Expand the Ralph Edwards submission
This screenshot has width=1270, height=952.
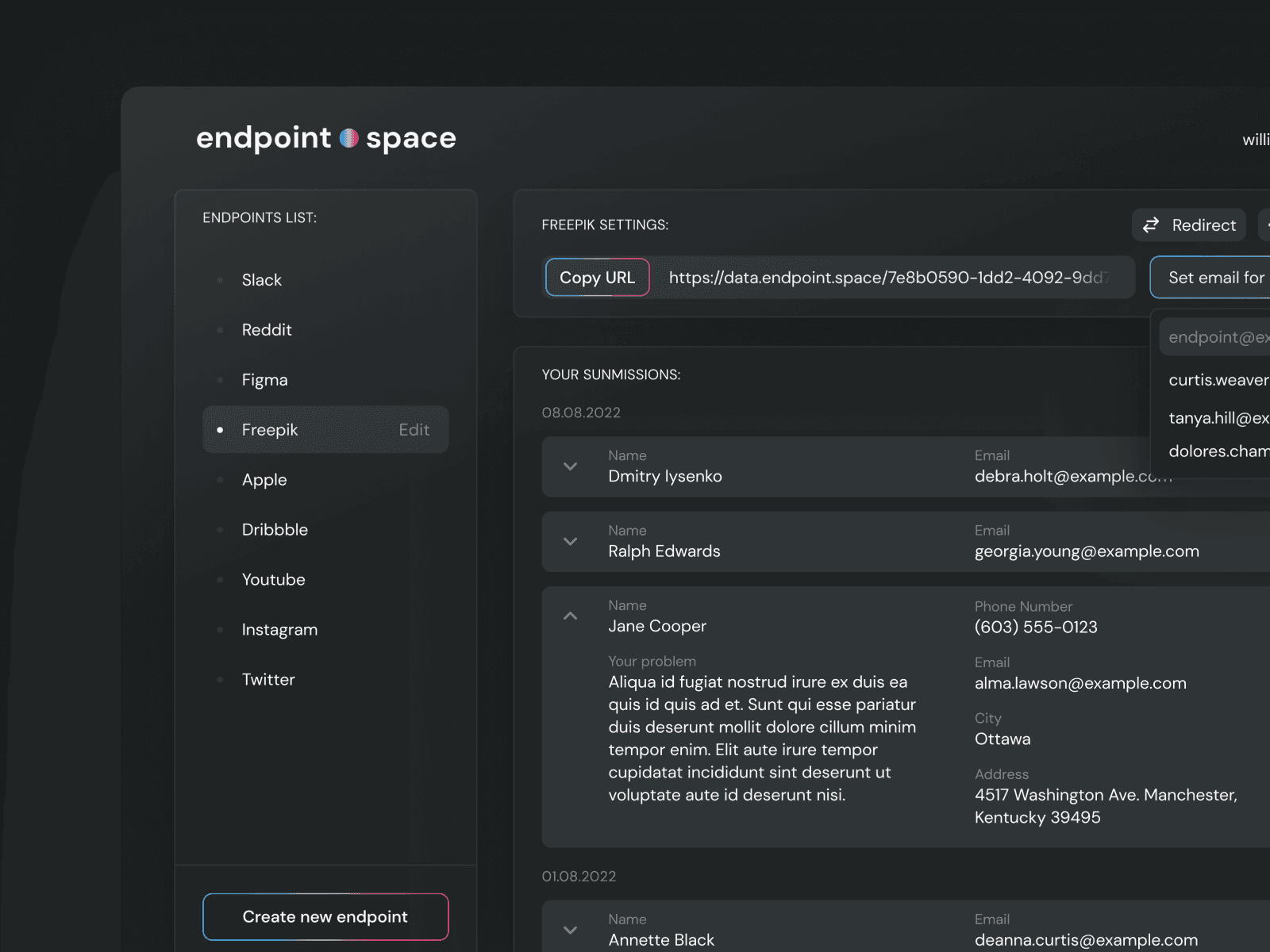[570, 541]
